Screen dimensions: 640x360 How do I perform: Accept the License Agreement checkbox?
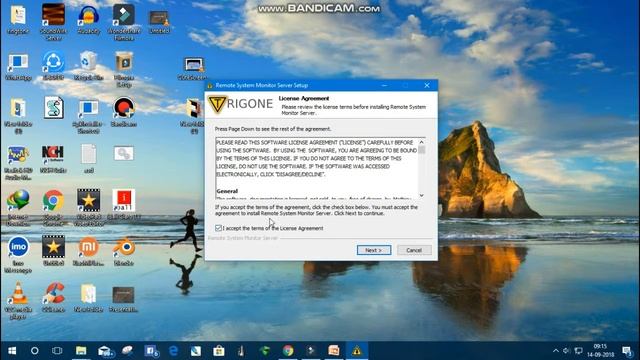coord(218,228)
